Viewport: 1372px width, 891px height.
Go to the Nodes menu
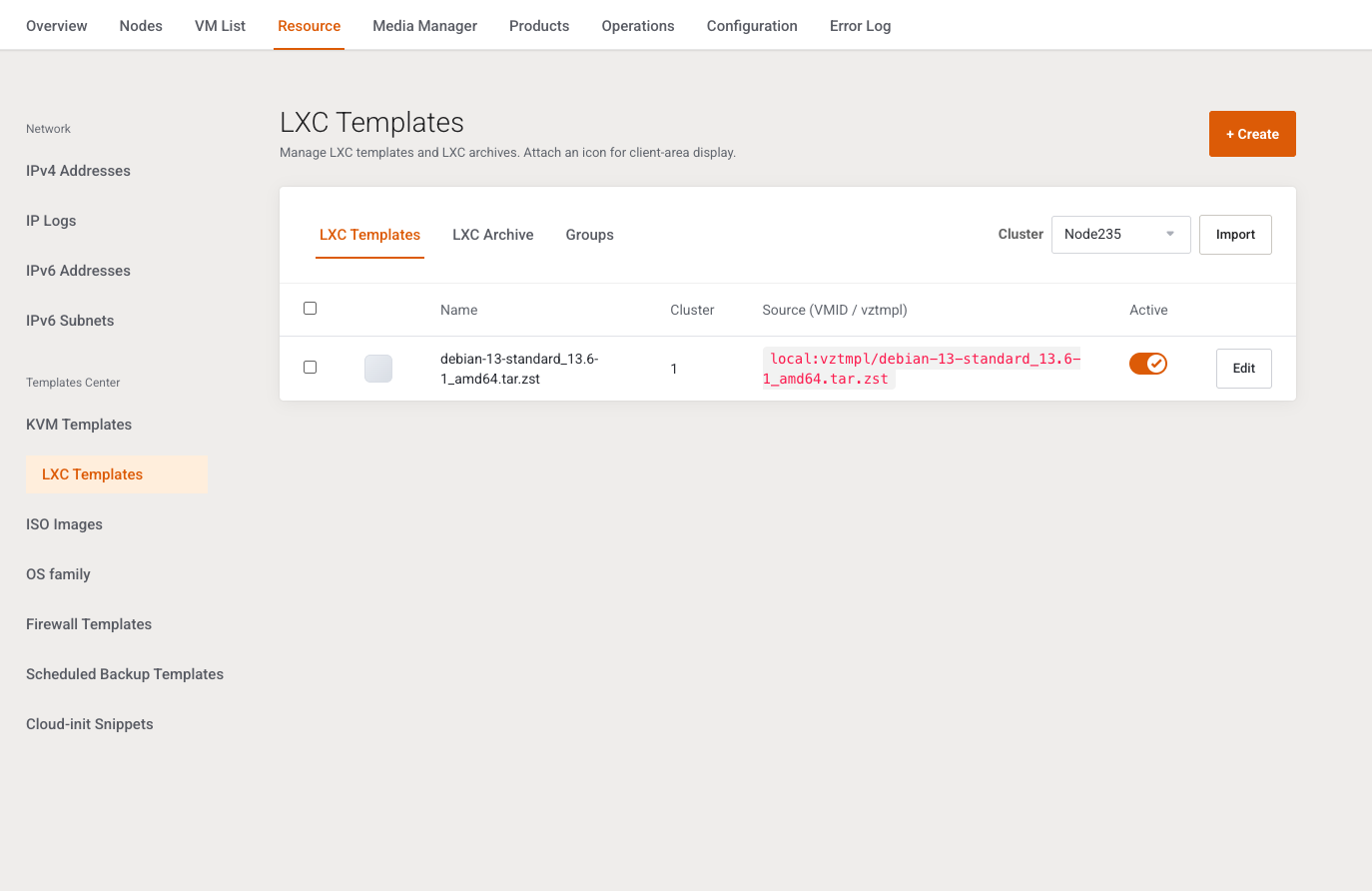pos(141,26)
